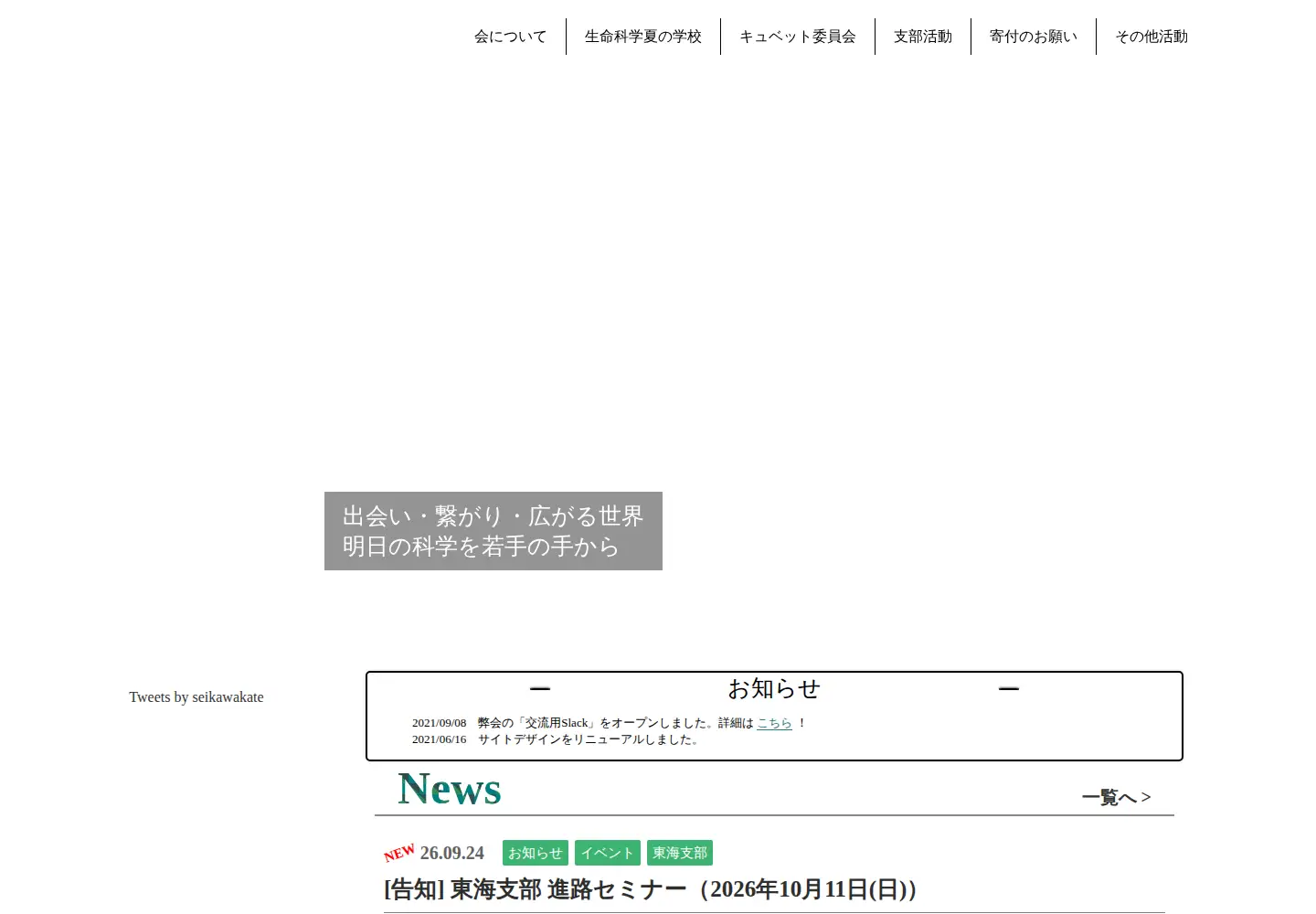Select the green お知らせ category tag
The image size is (1316, 914).
click(x=536, y=853)
